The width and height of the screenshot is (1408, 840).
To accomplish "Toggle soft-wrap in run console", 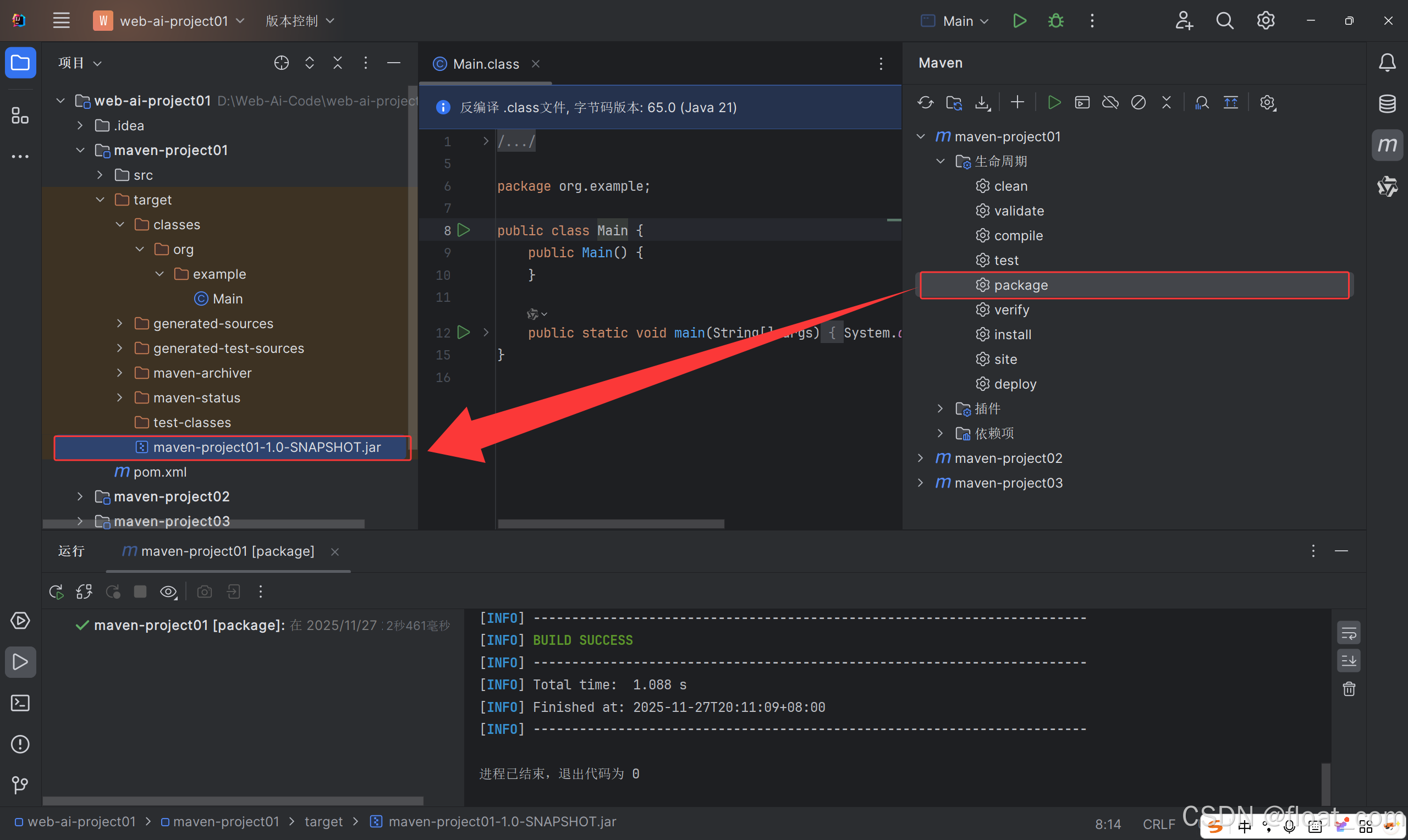I will pyautogui.click(x=1349, y=633).
